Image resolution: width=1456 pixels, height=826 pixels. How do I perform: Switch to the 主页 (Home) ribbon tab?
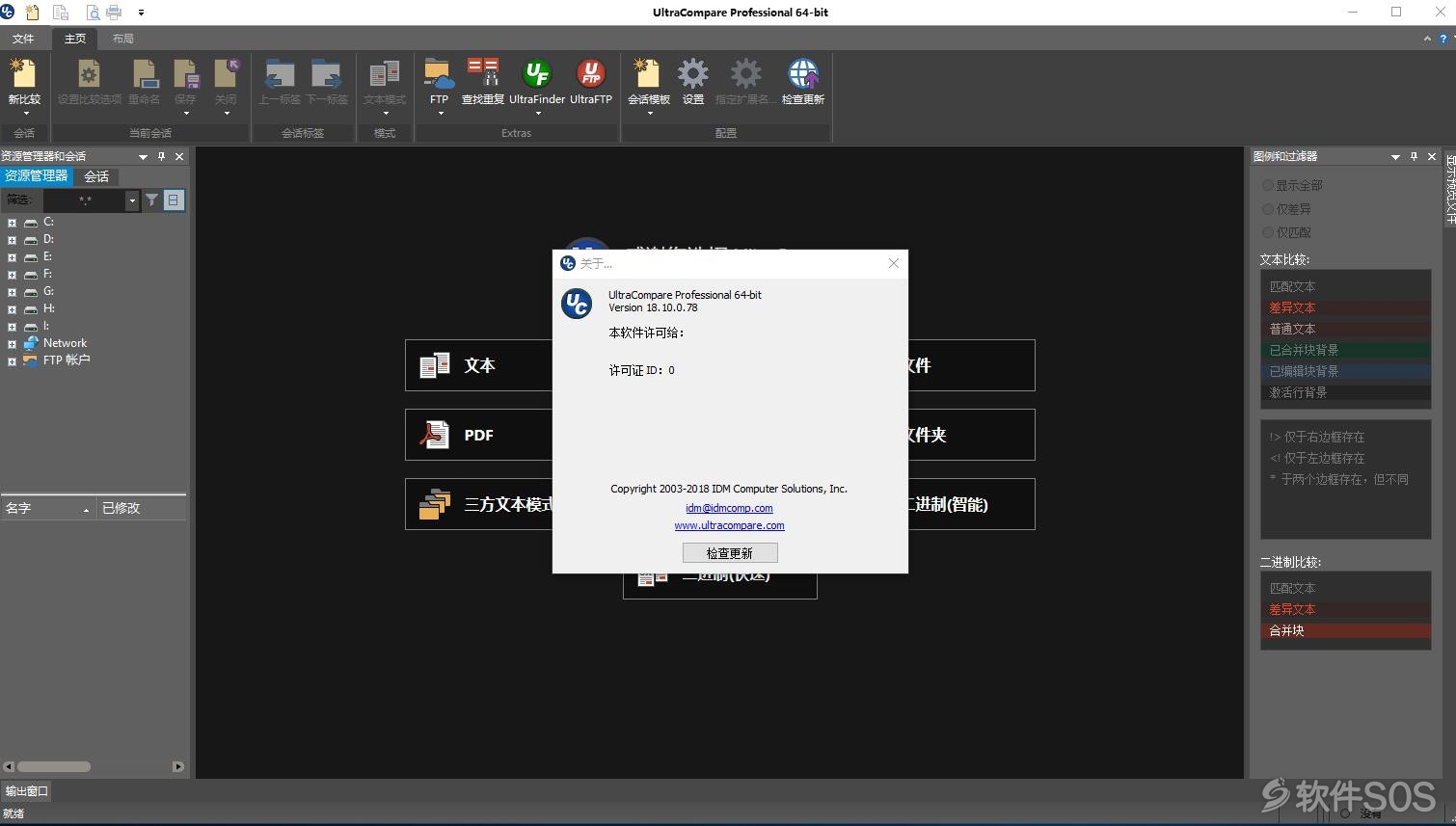coord(75,39)
